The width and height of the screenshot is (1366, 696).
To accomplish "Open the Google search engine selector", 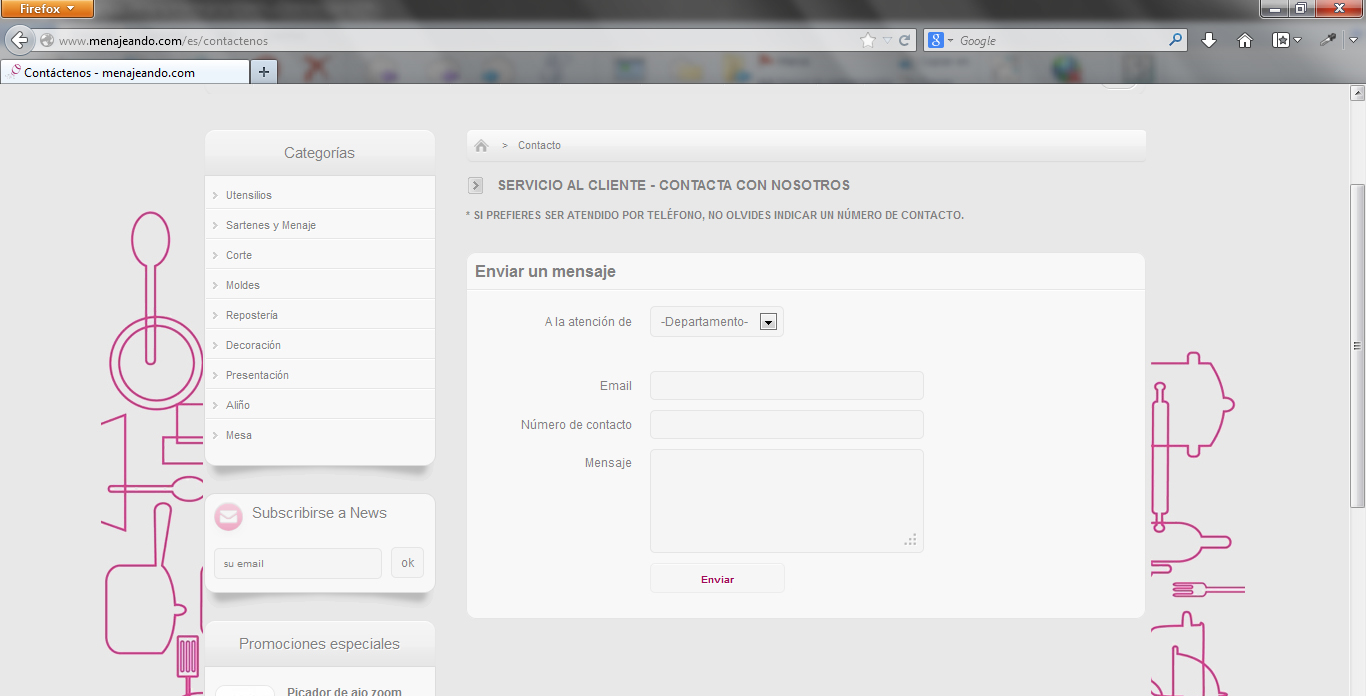I will pyautogui.click(x=940, y=41).
